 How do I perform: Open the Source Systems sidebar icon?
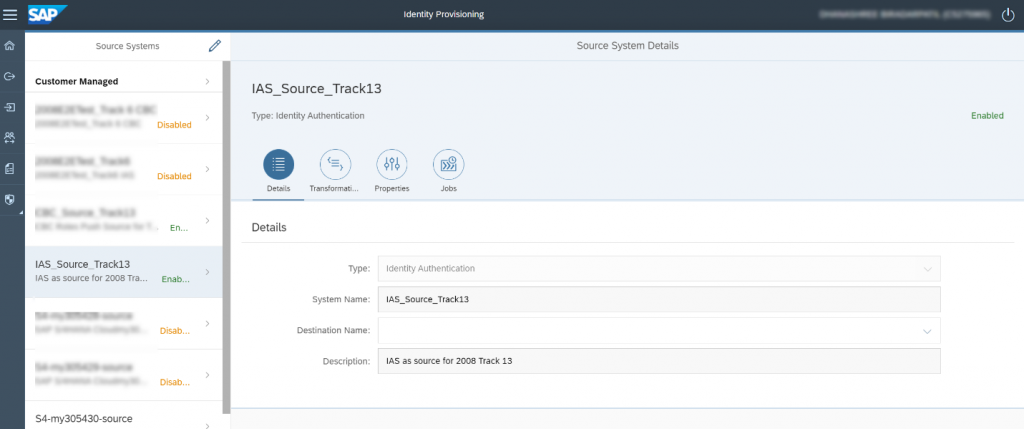pyautogui.click(x=10, y=76)
